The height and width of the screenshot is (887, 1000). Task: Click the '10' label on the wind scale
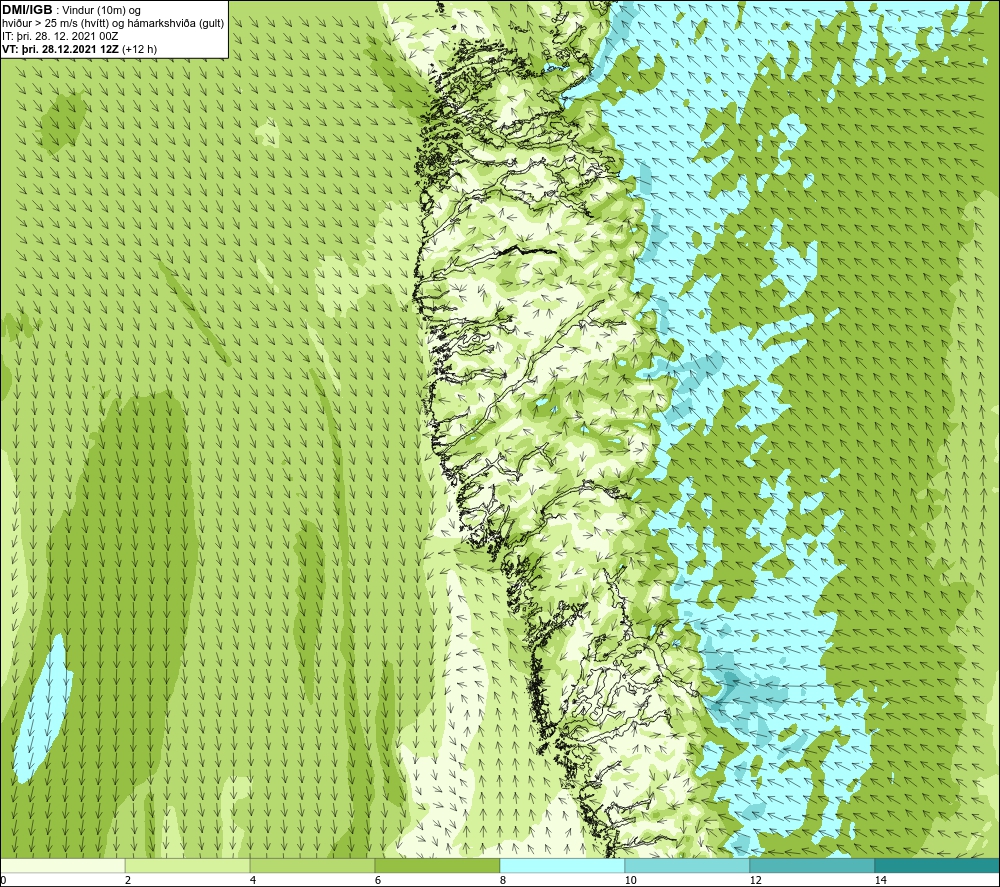(x=630, y=880)
